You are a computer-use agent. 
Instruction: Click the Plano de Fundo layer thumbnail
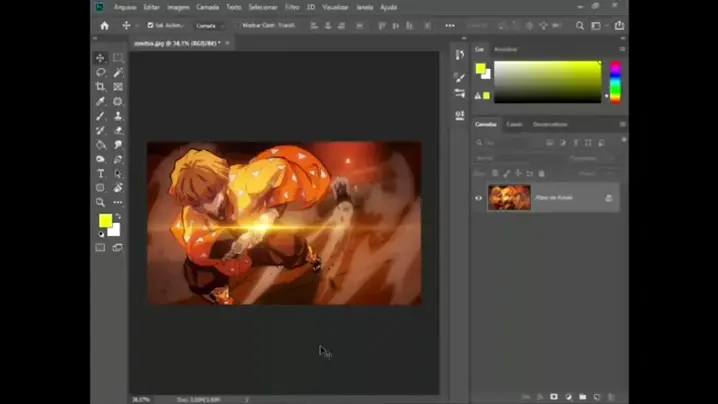coord(509,198)
